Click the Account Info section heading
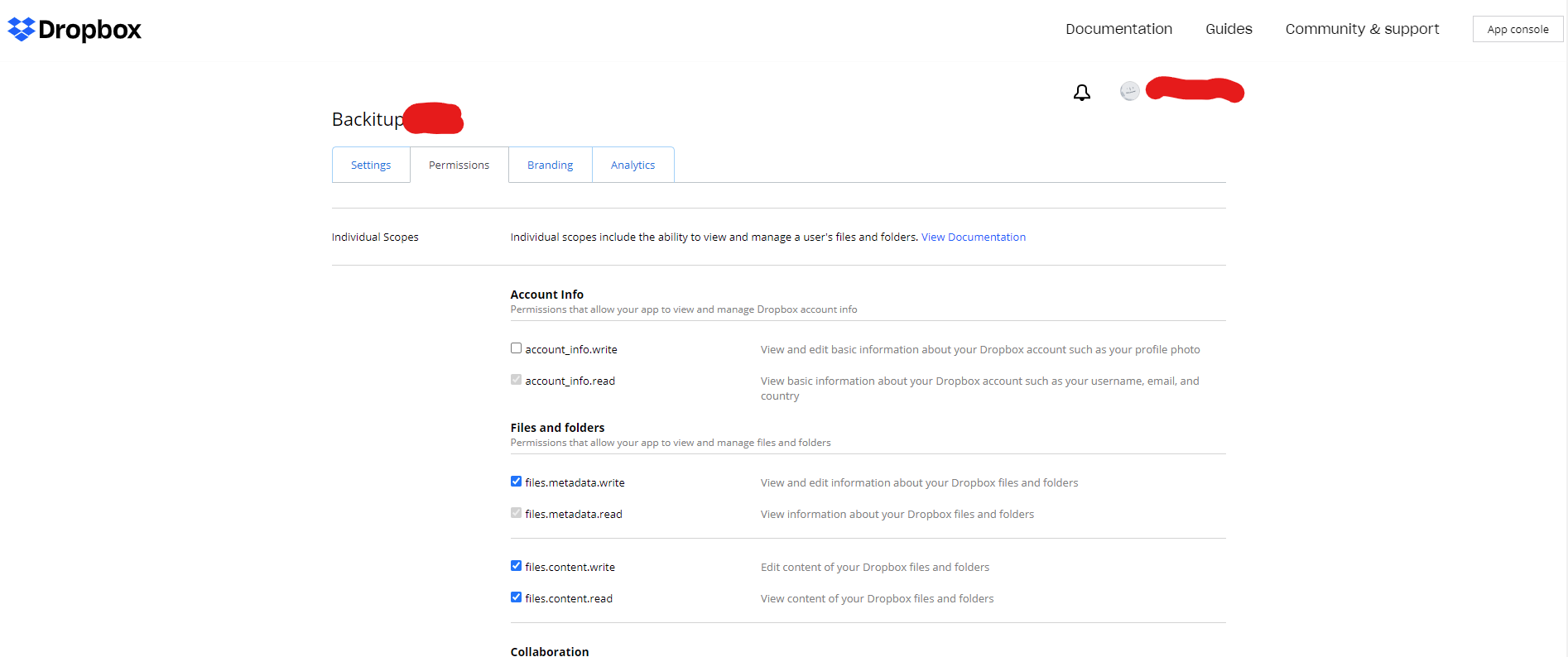The image size is (1568, 657). (x=547, y=295)
